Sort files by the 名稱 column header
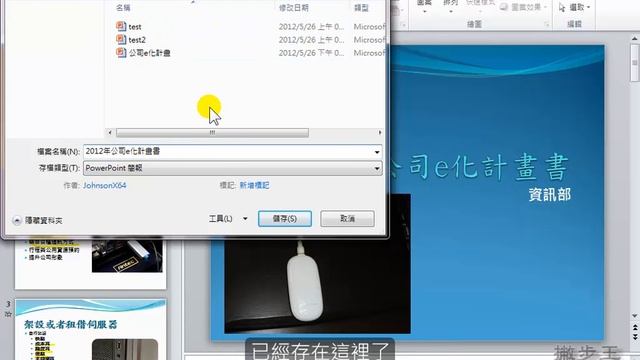Image resolution: width=640 pixels, height=360 pixels. pos(123,8)
